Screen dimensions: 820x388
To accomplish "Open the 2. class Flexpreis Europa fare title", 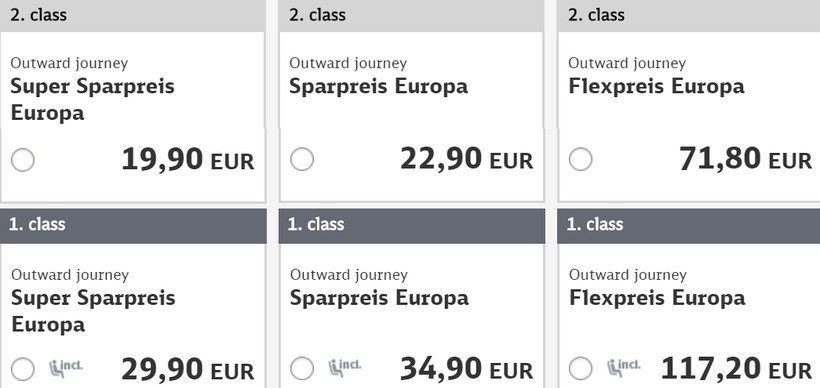I will [x=656, y=86].
